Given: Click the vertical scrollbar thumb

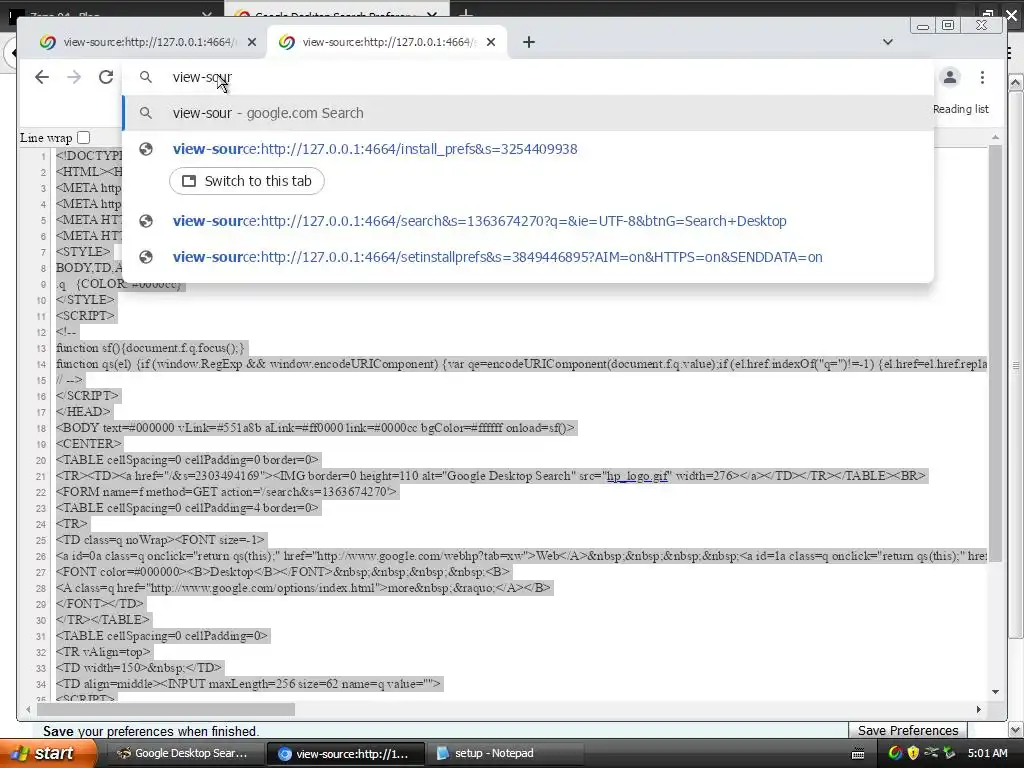Looking at the screenshot, I should coord(995,353).
